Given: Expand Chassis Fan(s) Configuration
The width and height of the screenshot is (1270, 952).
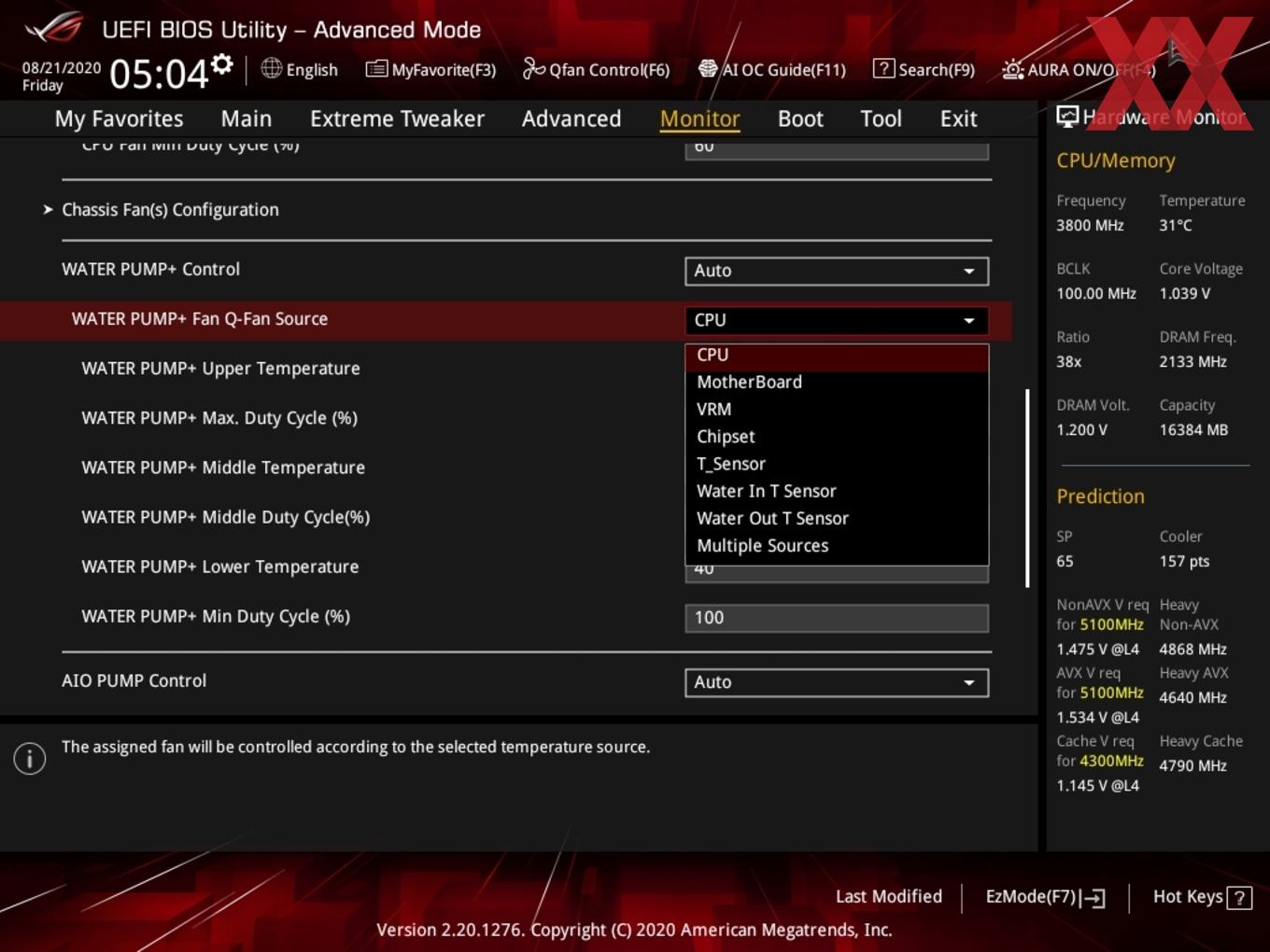Looking at the screenshot, I should tap(170, 210).
